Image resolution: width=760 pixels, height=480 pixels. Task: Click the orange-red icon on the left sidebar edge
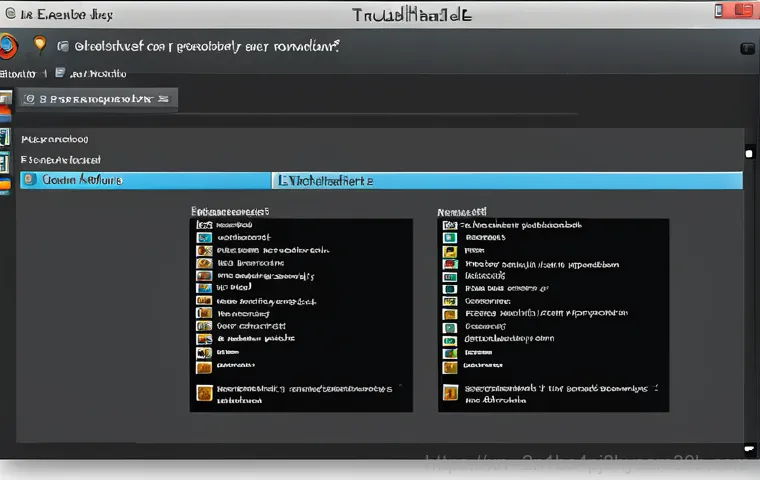click(5, 183)
